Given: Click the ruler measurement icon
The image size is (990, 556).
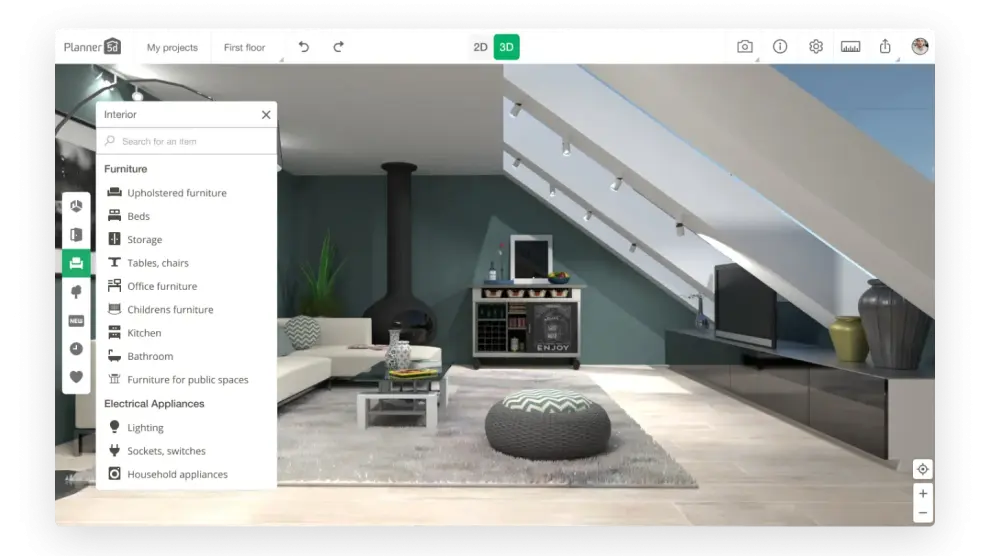Looking at the screenshot, I should [850, 47].
